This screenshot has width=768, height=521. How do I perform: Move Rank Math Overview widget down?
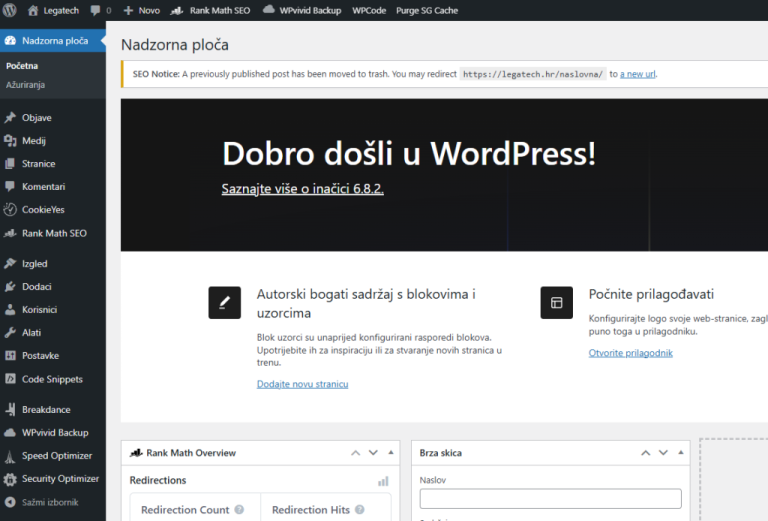coord(373,453)
